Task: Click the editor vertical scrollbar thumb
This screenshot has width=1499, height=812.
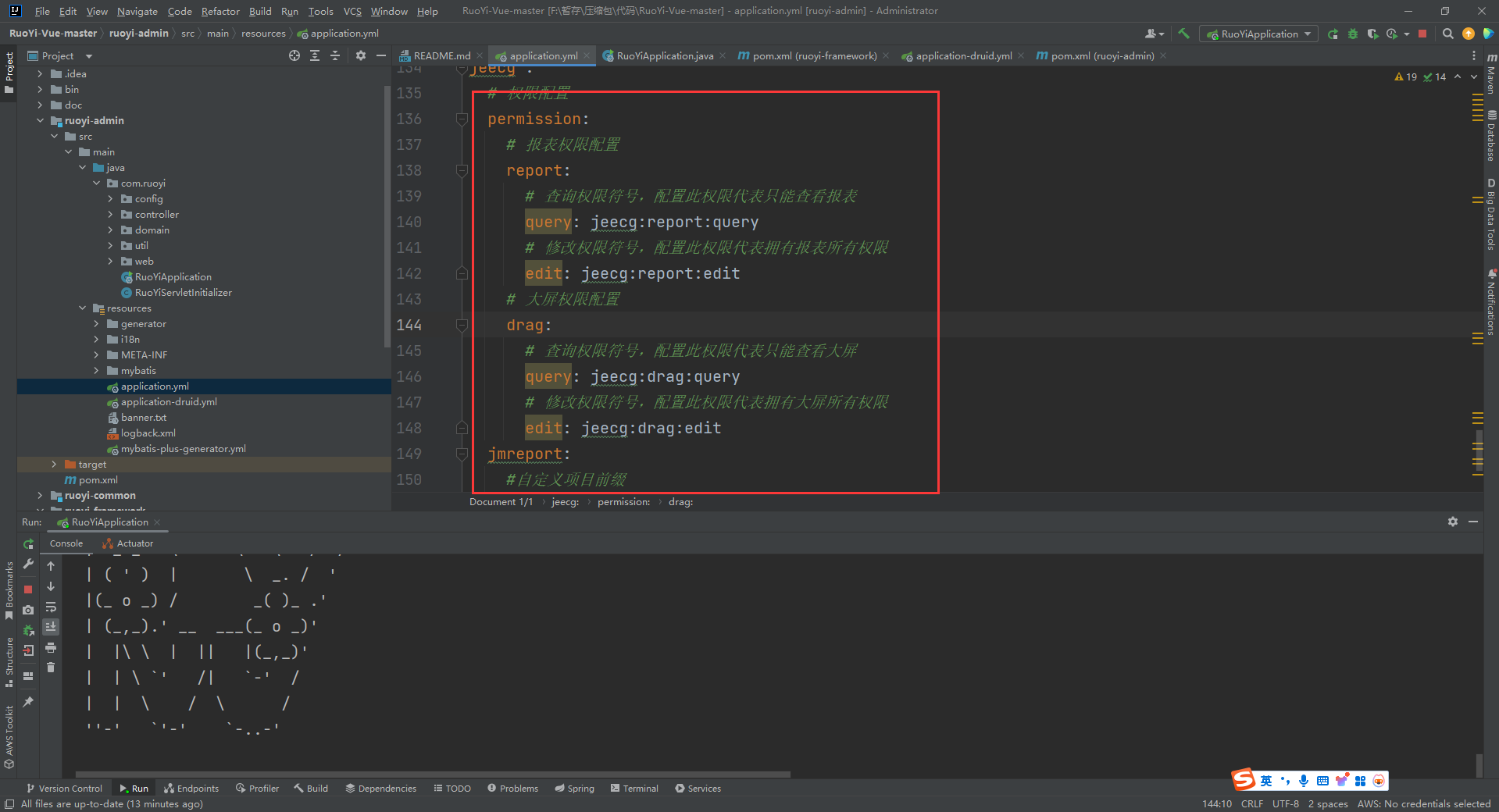Action: (1479, 449)
